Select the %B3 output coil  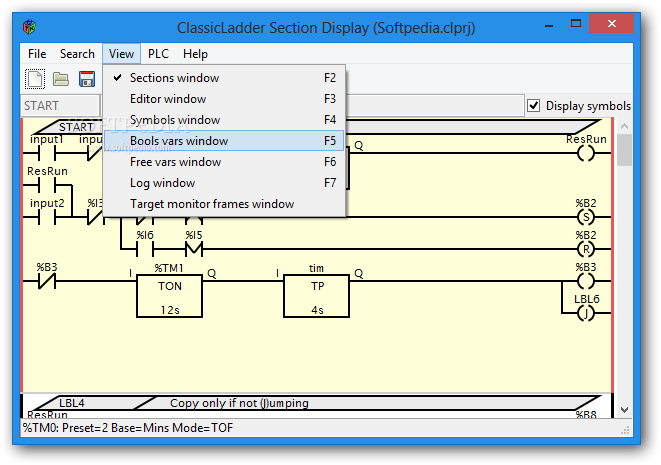586,281
